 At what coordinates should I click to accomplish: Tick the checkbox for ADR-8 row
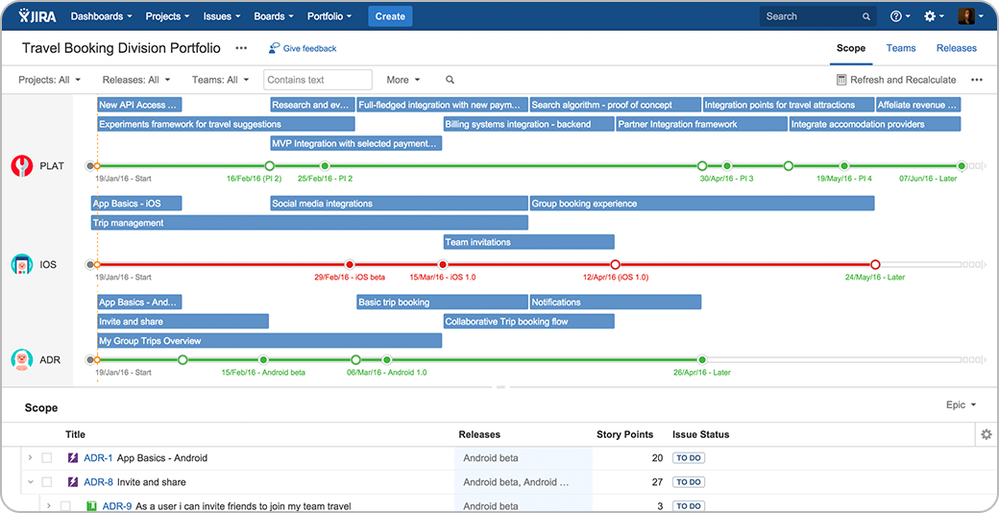(x=47, y=482)
